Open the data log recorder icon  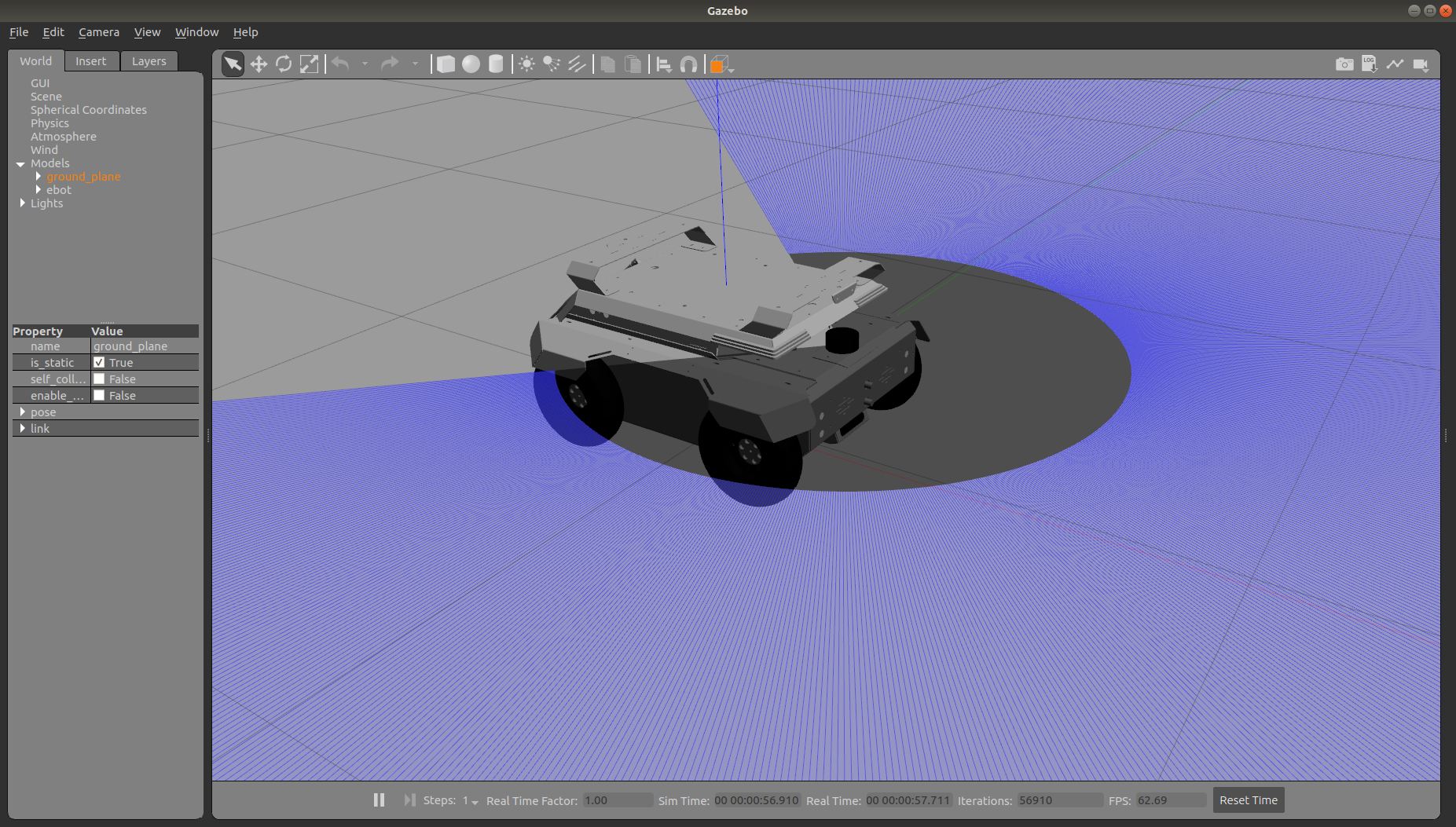coord(1370,64)
